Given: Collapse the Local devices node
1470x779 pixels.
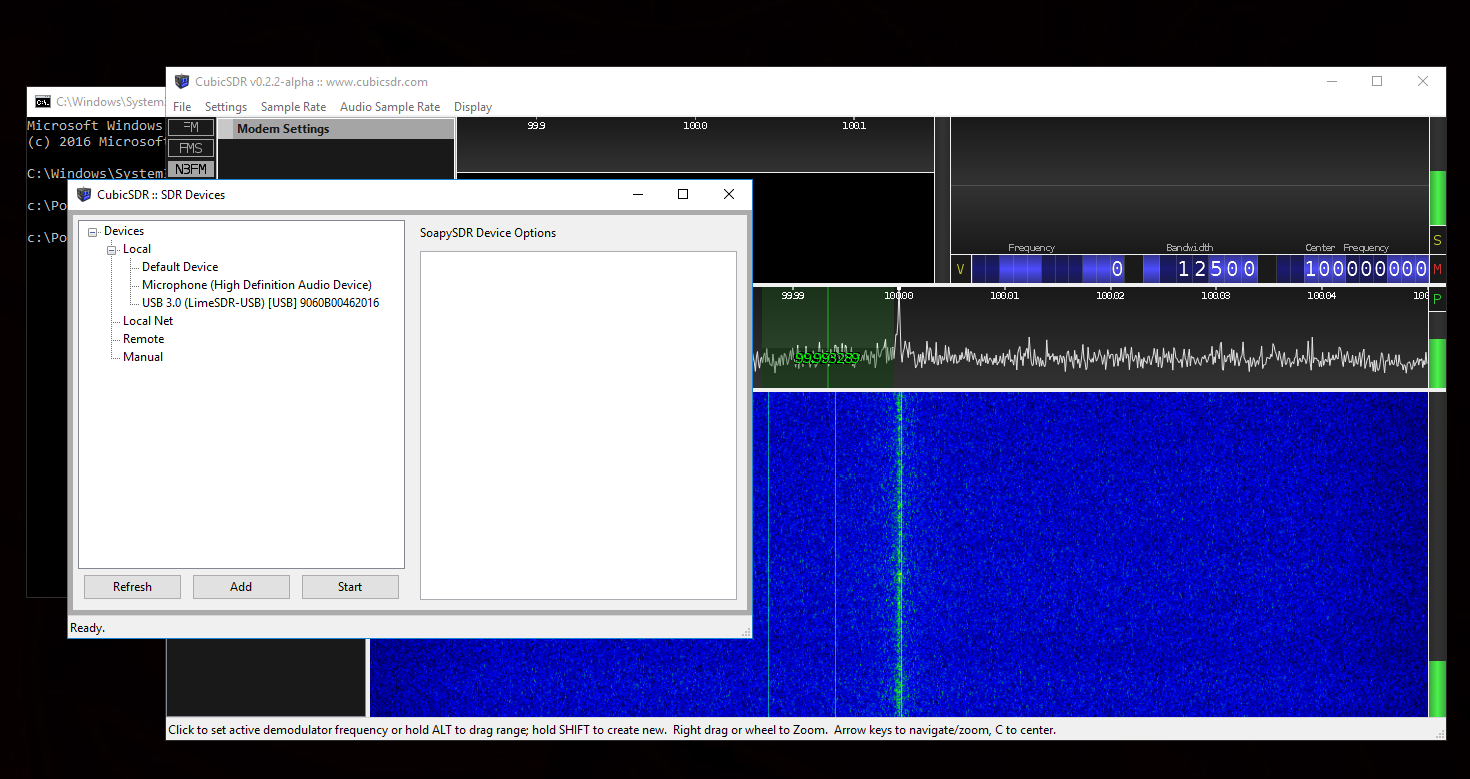Looking at the screenshot, I should (112, 250).
